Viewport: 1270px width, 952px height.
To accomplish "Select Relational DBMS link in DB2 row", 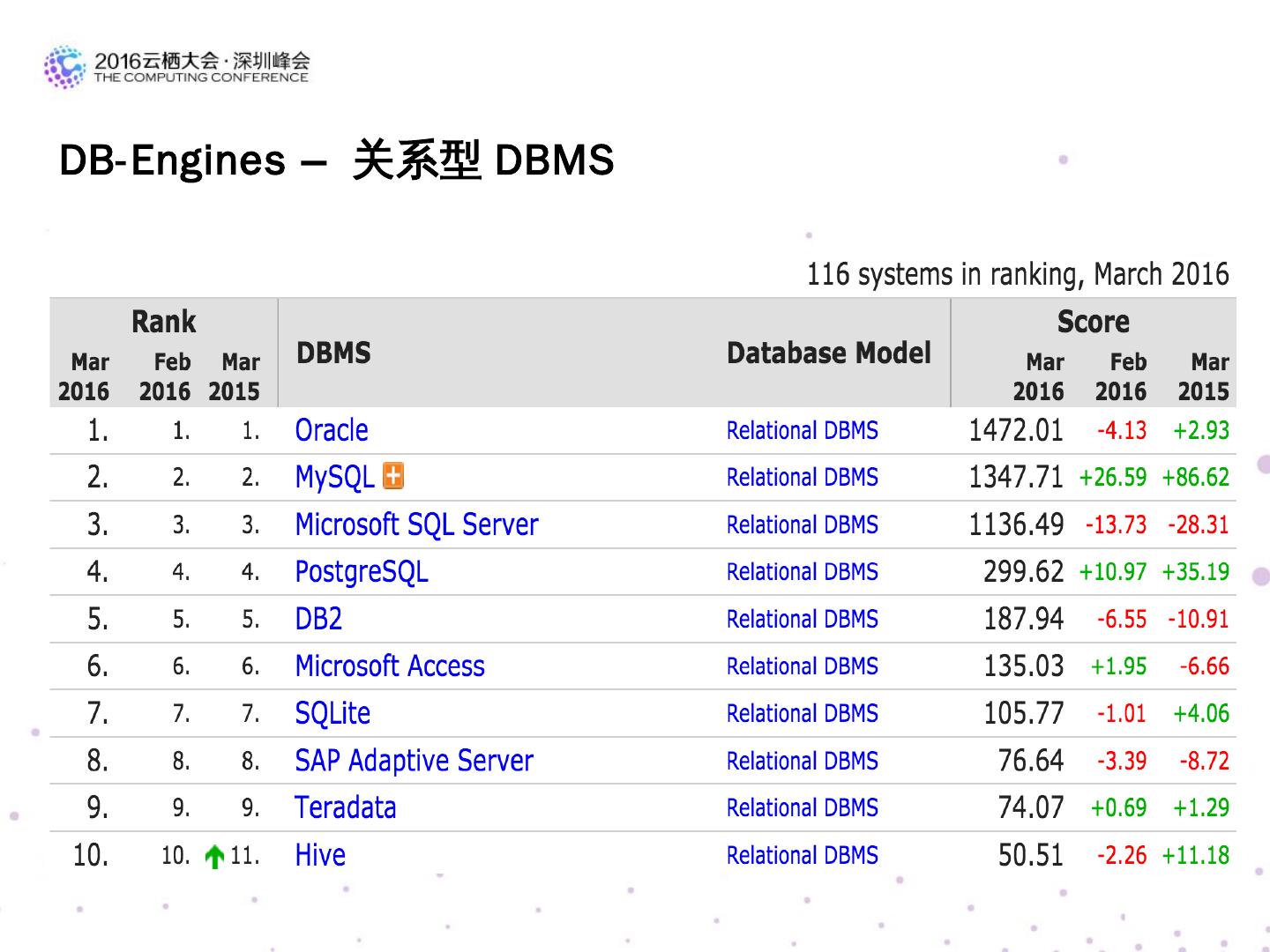I will click(803, 619).
